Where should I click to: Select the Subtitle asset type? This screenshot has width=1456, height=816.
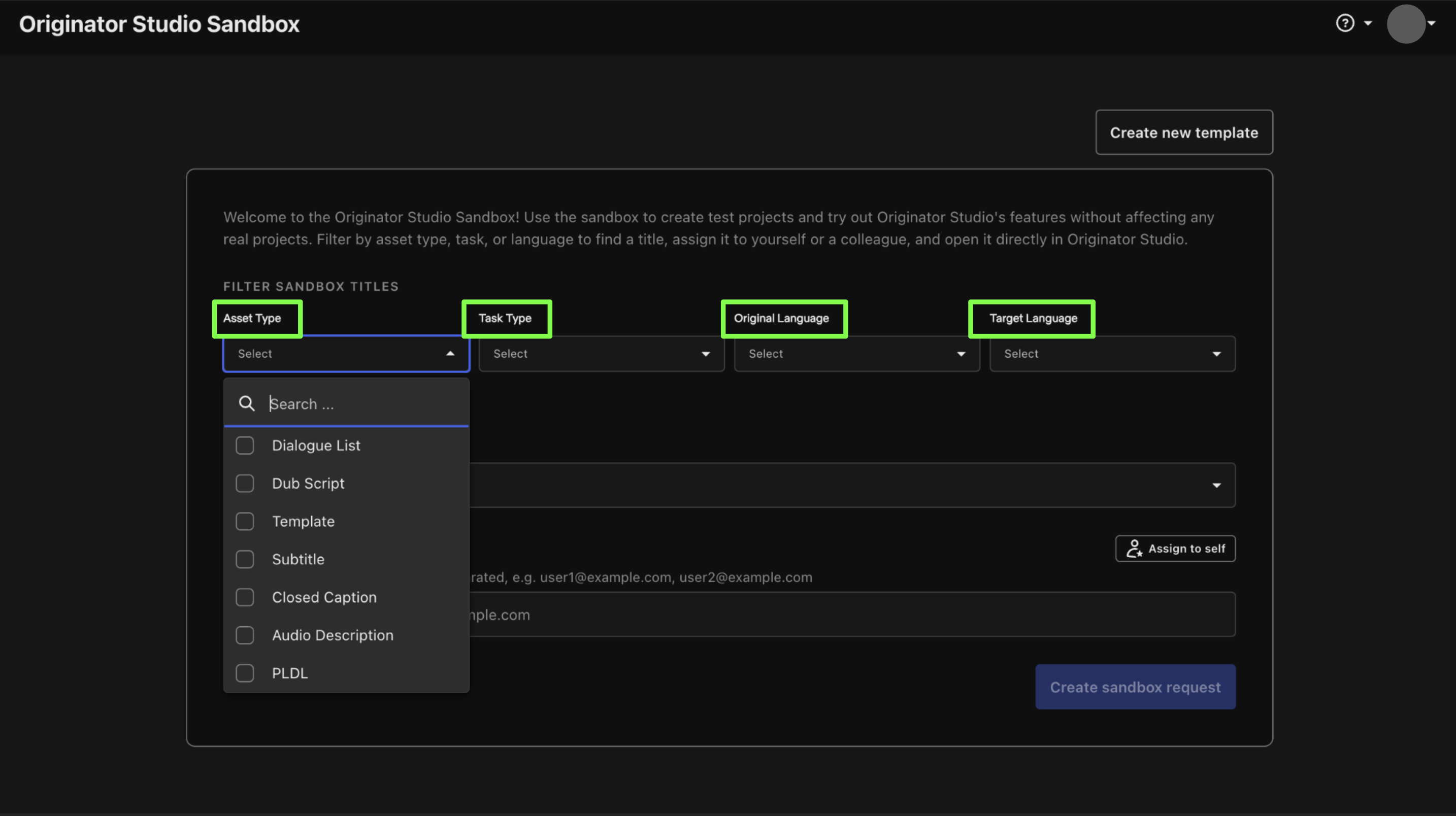point(245,559)
